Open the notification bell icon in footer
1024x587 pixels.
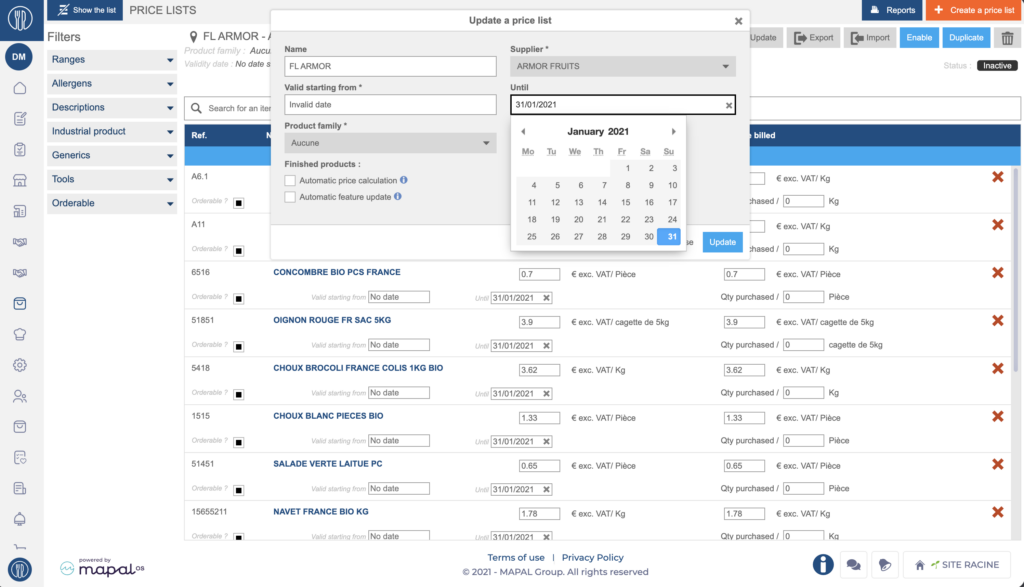pos(885,564)
